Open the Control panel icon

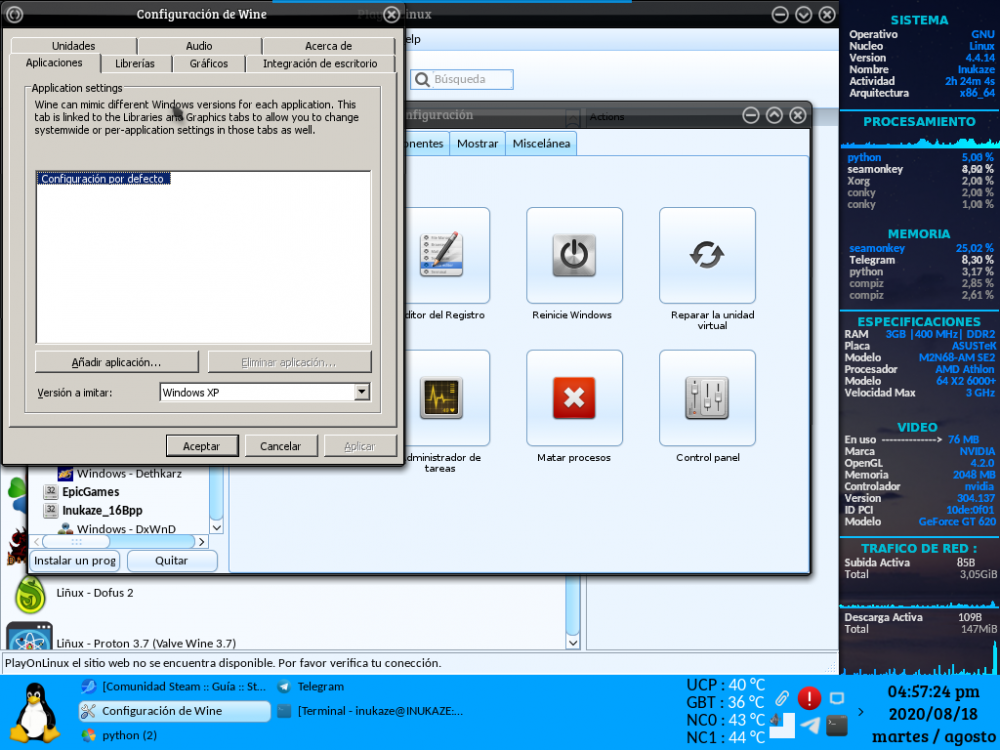tap(707, 398)
